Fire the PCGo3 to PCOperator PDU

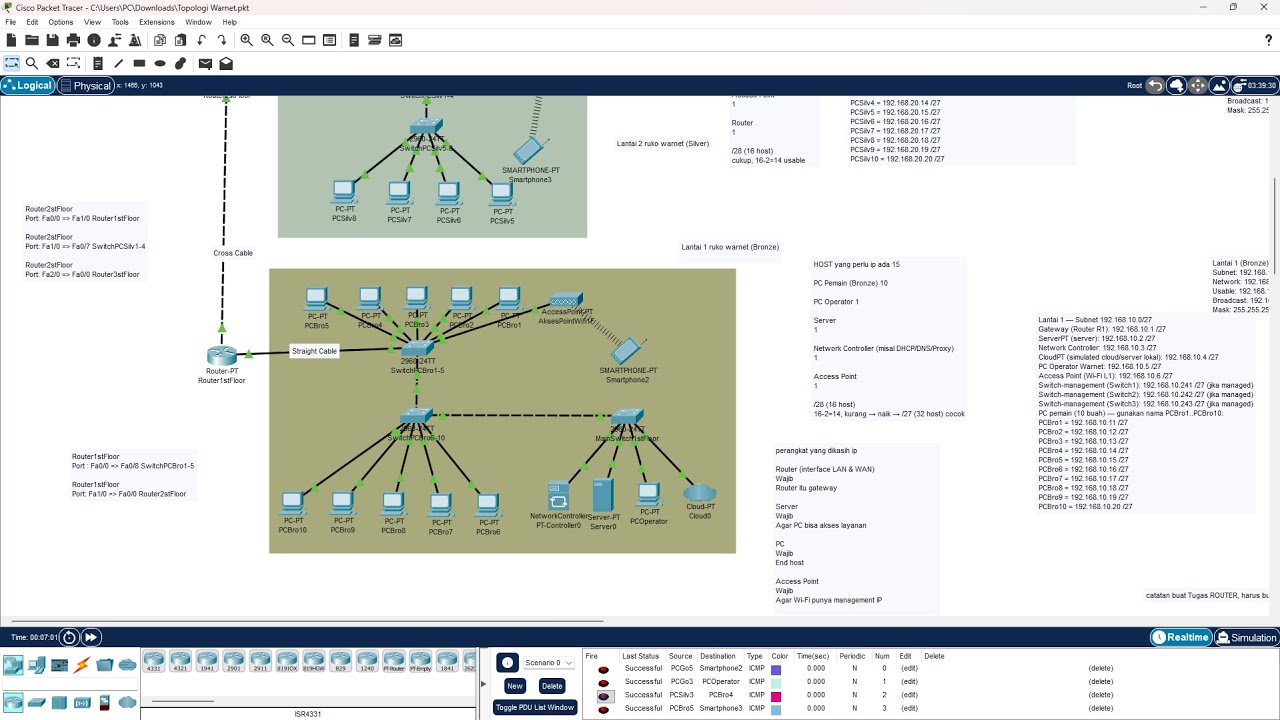pyautogui.click(x=603, y=682)
